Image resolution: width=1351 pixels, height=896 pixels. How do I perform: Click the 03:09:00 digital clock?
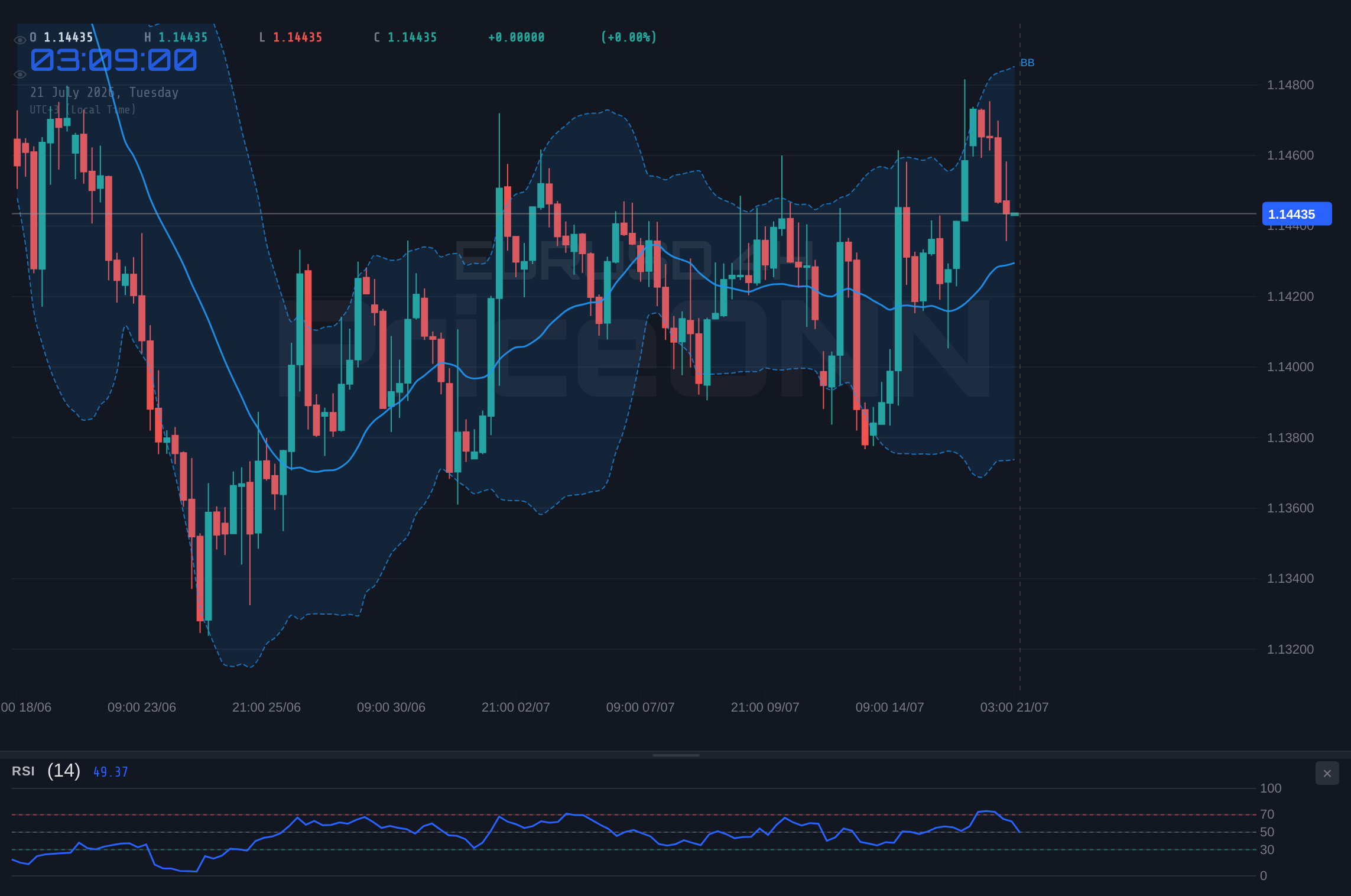tap(113, 60)
